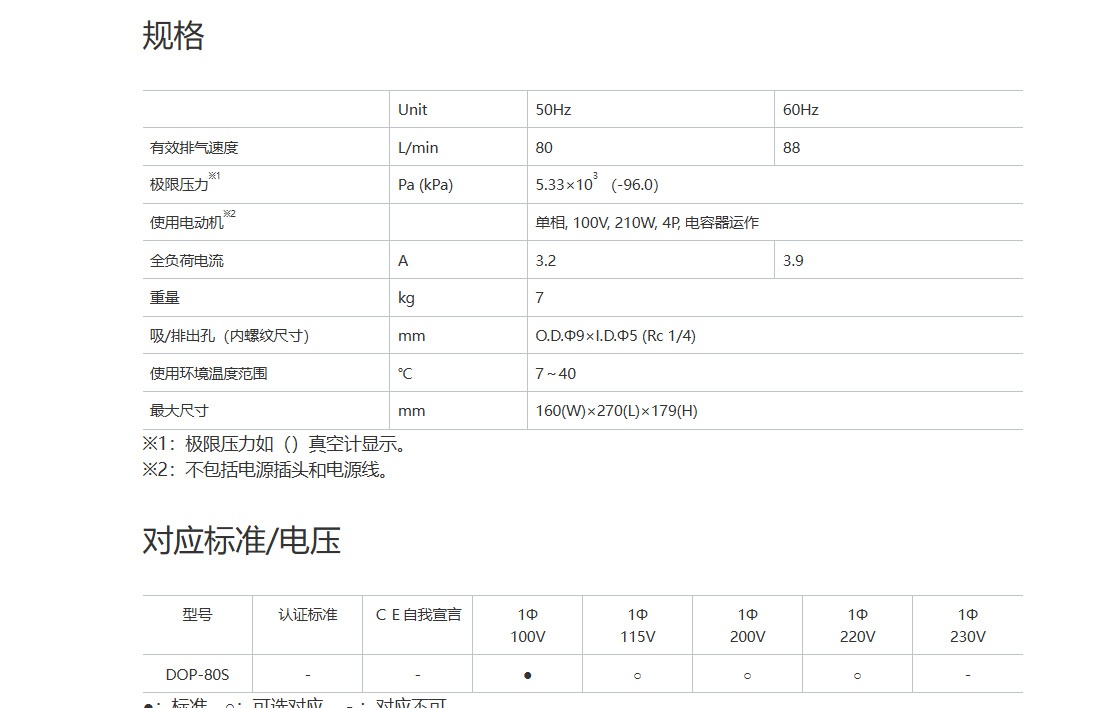This screenshot has width=1095, height=708.
Task: Click the hollow circle under 1Φ 220V
Action: coord(857,675)
